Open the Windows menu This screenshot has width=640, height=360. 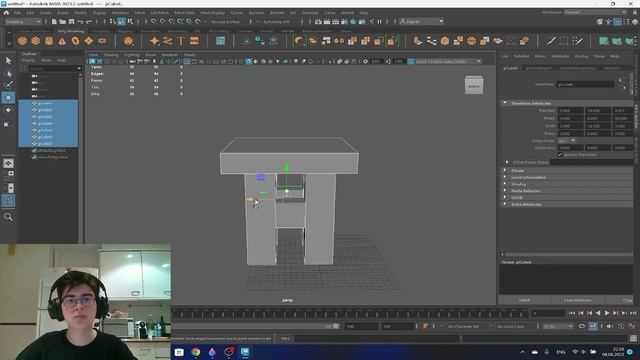coord(120,13)
